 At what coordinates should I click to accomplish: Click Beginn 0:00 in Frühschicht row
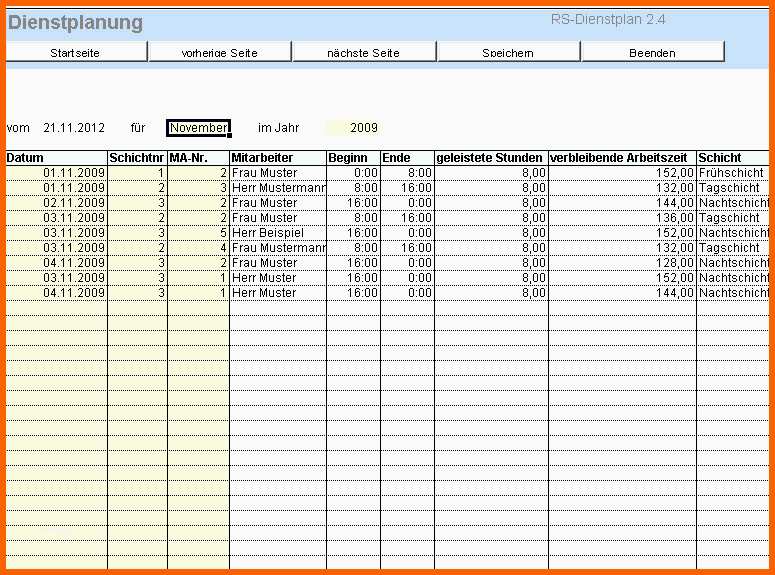(x=353, y=173)
